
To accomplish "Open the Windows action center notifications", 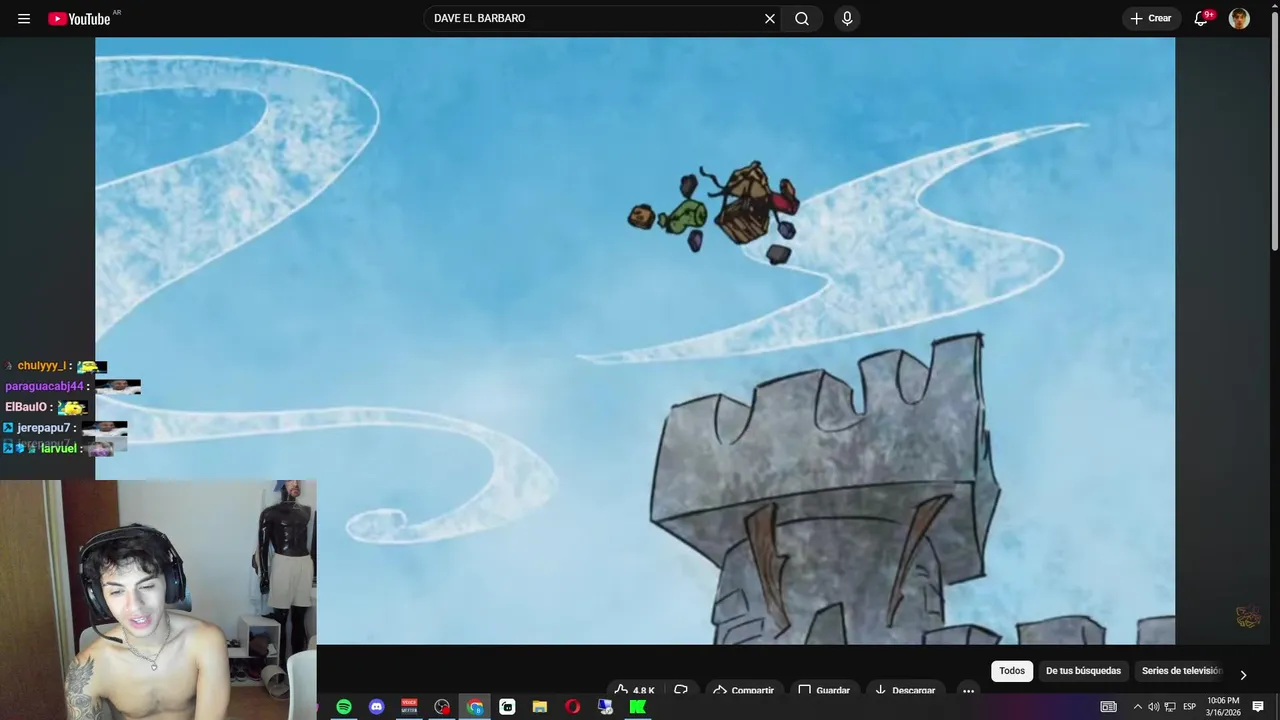I will pyautogui.click(x=1258, y=707).
